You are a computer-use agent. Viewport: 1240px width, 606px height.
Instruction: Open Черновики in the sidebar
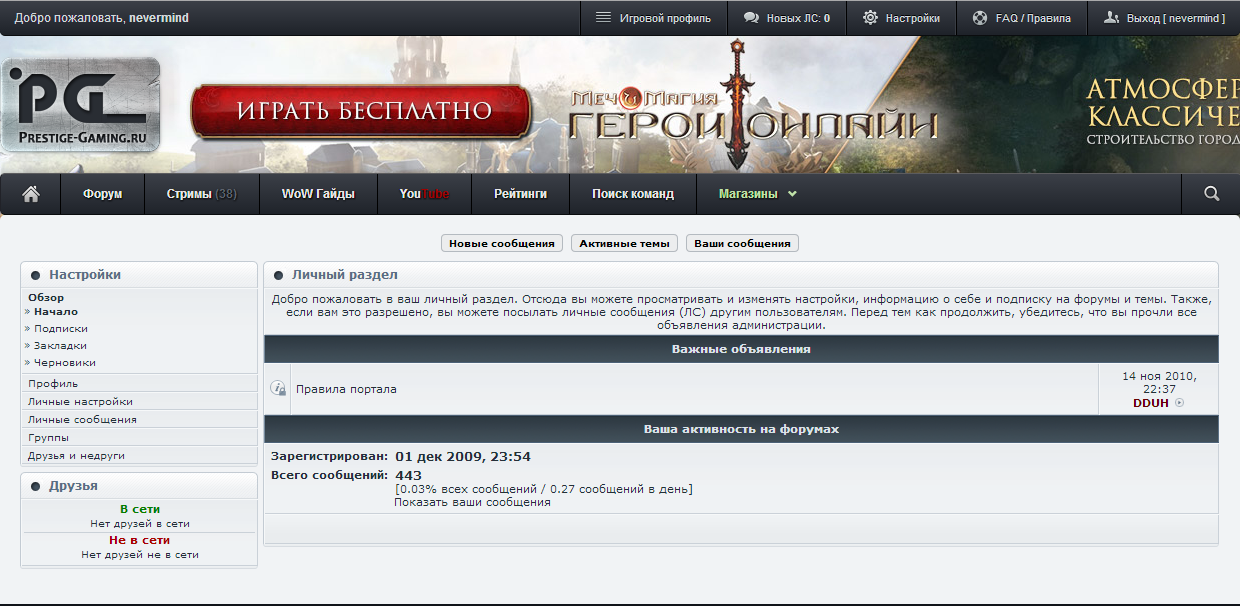65,362
